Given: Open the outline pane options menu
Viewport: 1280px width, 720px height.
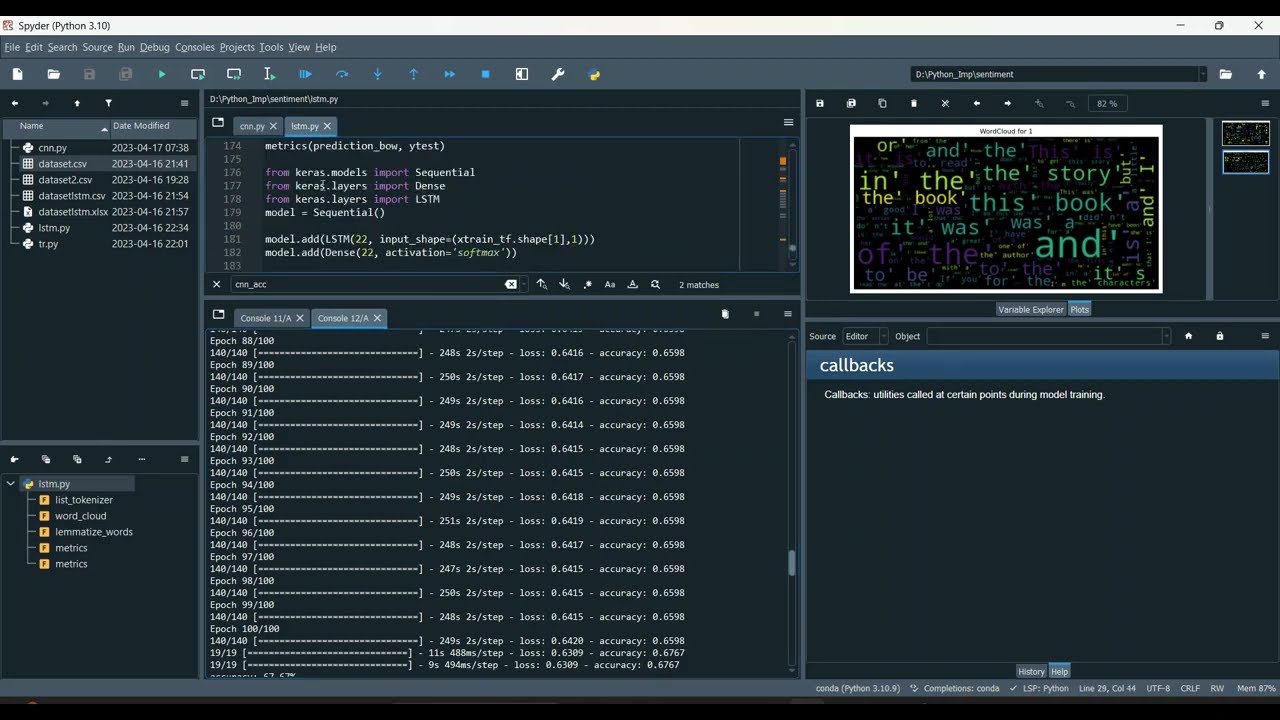Looking at the screenshot, I should (184, 459).
